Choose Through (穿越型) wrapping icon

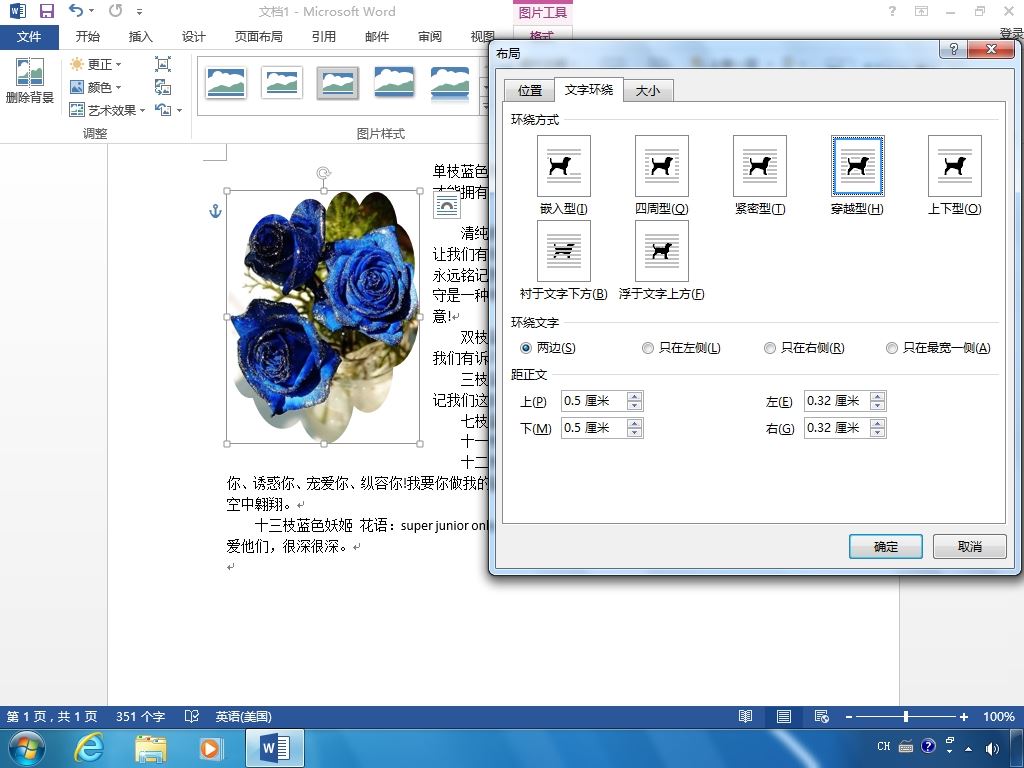tap(857, 166)
